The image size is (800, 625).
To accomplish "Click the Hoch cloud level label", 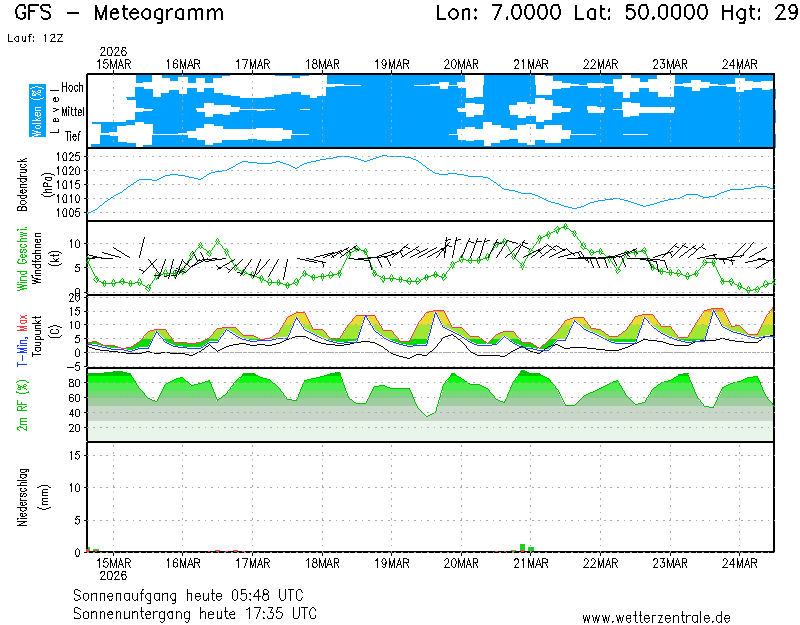I will click(x=72, y=88).
